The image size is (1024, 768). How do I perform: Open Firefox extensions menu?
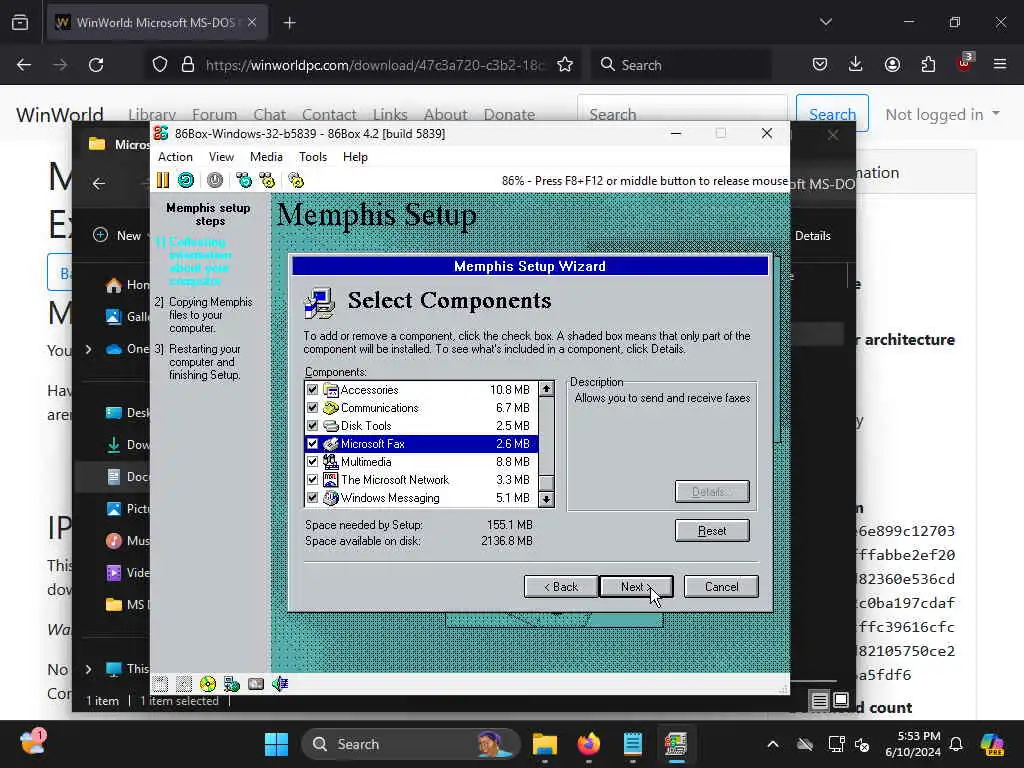coord(928,65)
